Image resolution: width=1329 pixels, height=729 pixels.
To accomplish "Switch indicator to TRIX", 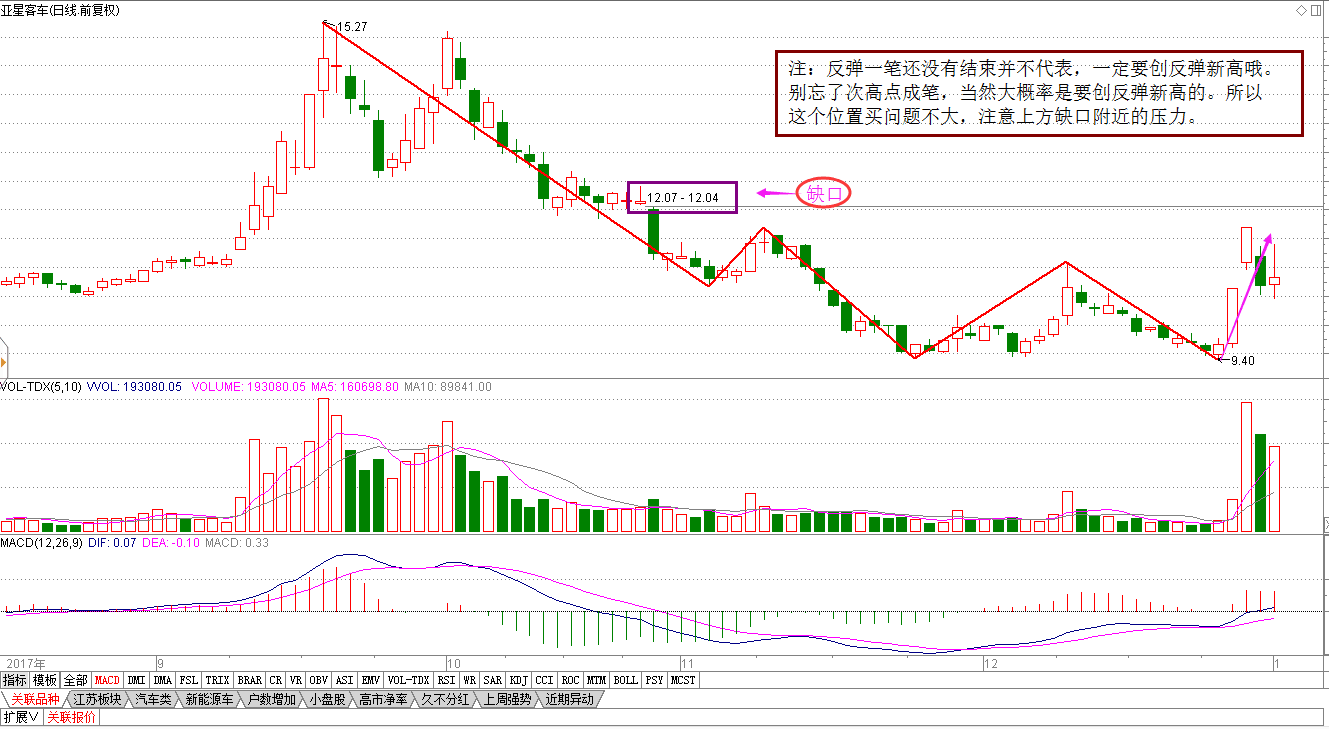I will [217, 680].
